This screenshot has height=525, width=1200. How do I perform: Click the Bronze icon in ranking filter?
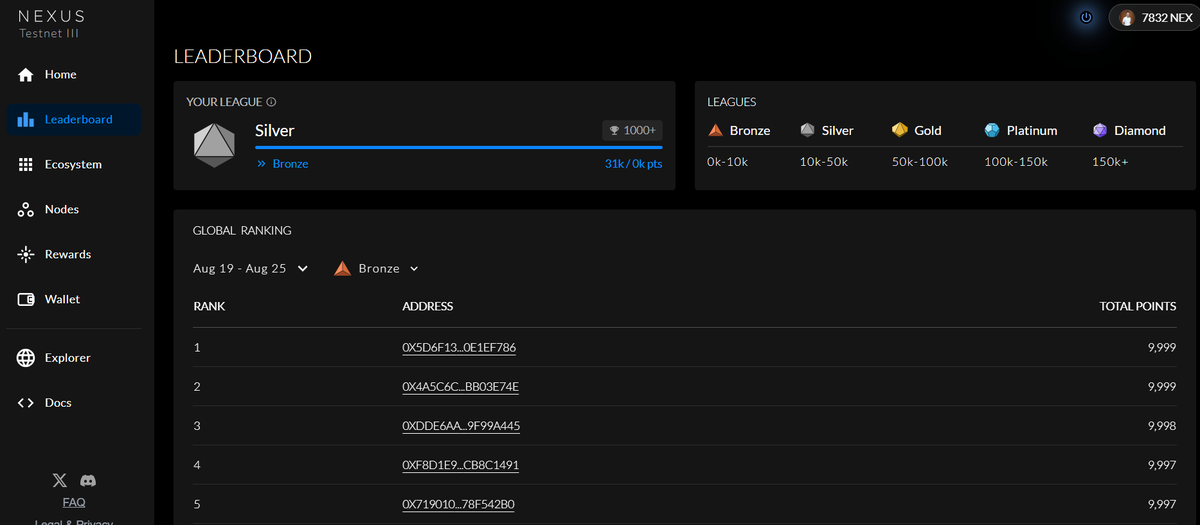pyautogui.click(x=342, y=269)
